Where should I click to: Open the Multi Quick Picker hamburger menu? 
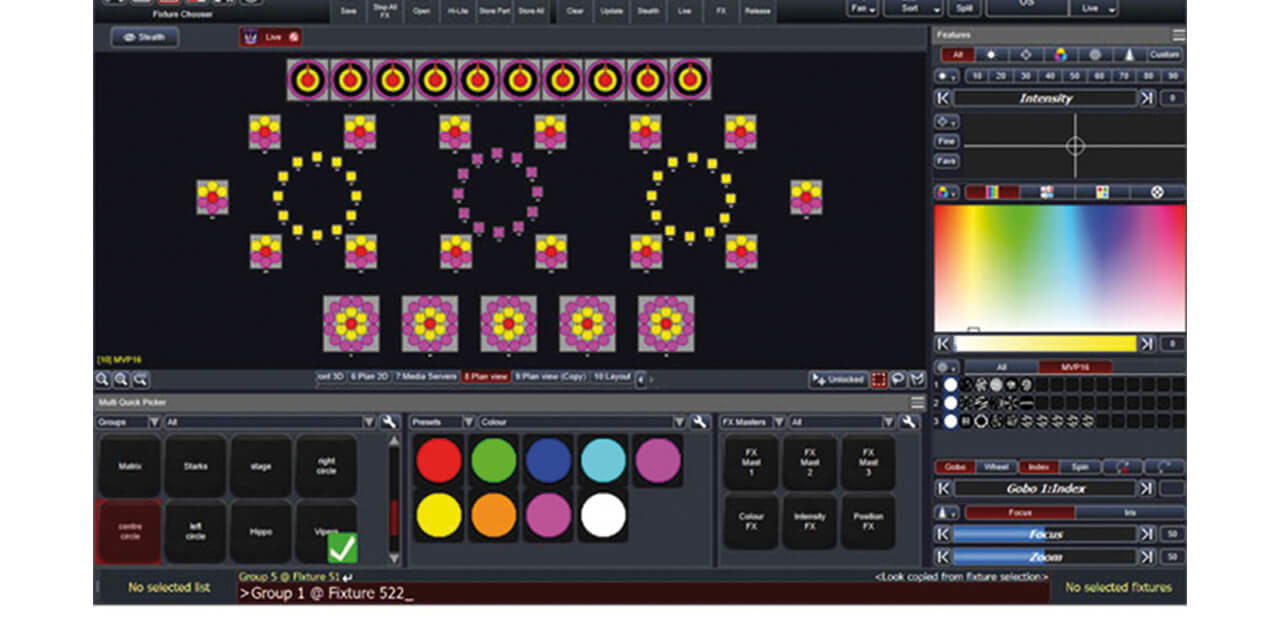tap(916, 402)
